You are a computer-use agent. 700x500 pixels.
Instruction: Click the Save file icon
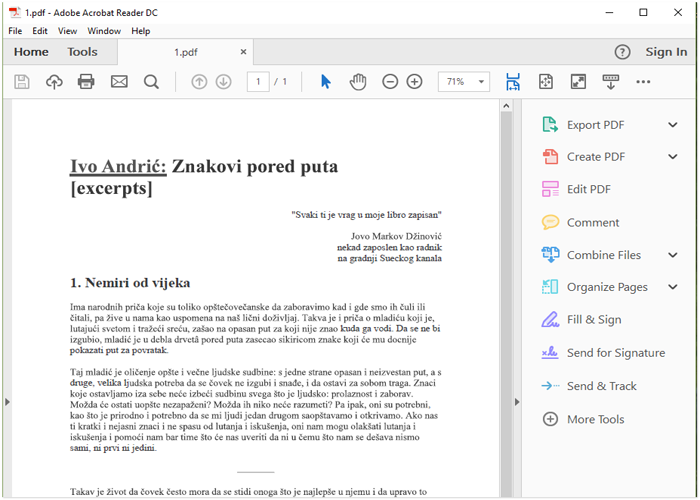[x=21, y=82]
